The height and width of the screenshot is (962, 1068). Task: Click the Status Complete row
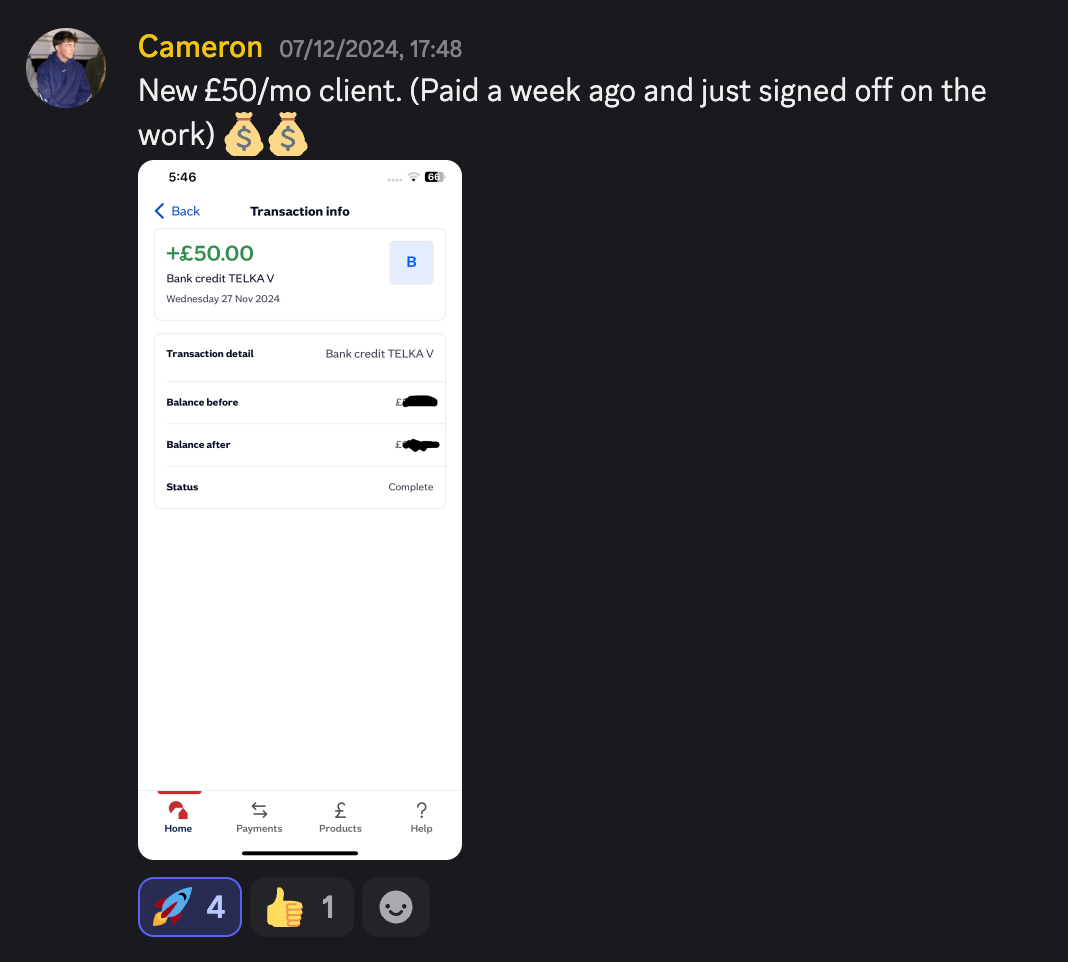pyautogui.click(x=300, y=487)
